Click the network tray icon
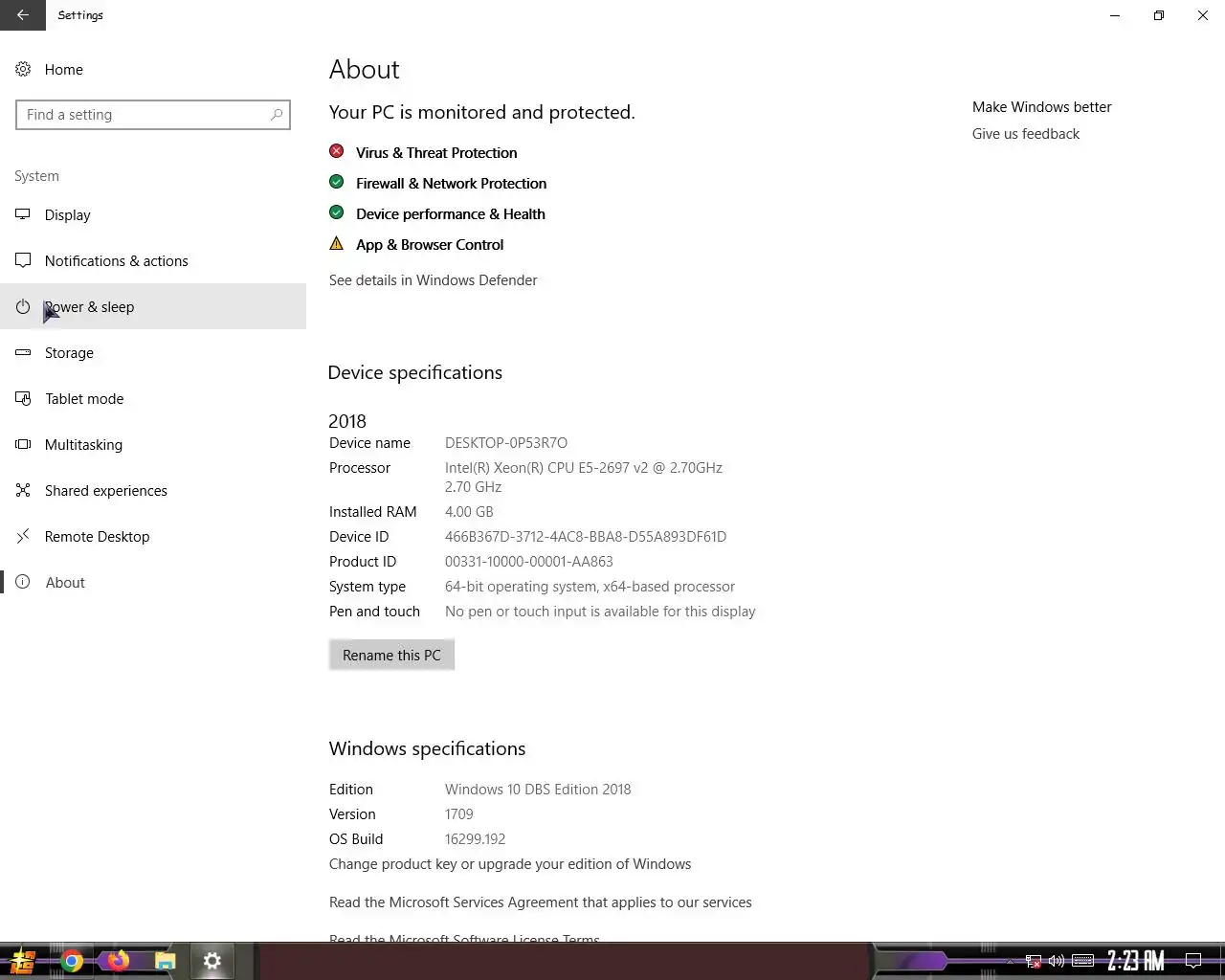 pos(1034,961)
